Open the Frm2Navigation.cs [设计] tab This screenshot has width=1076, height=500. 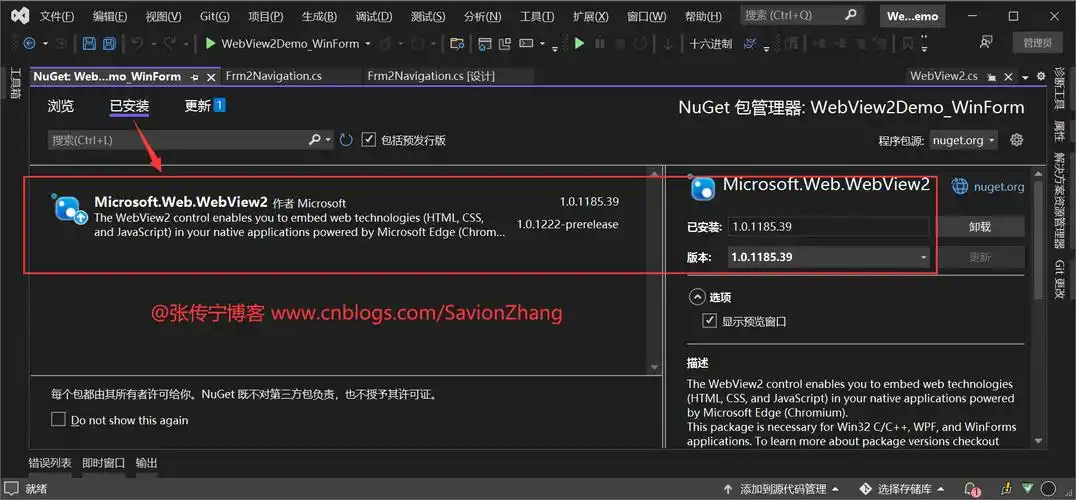click(x=431, y=76)
